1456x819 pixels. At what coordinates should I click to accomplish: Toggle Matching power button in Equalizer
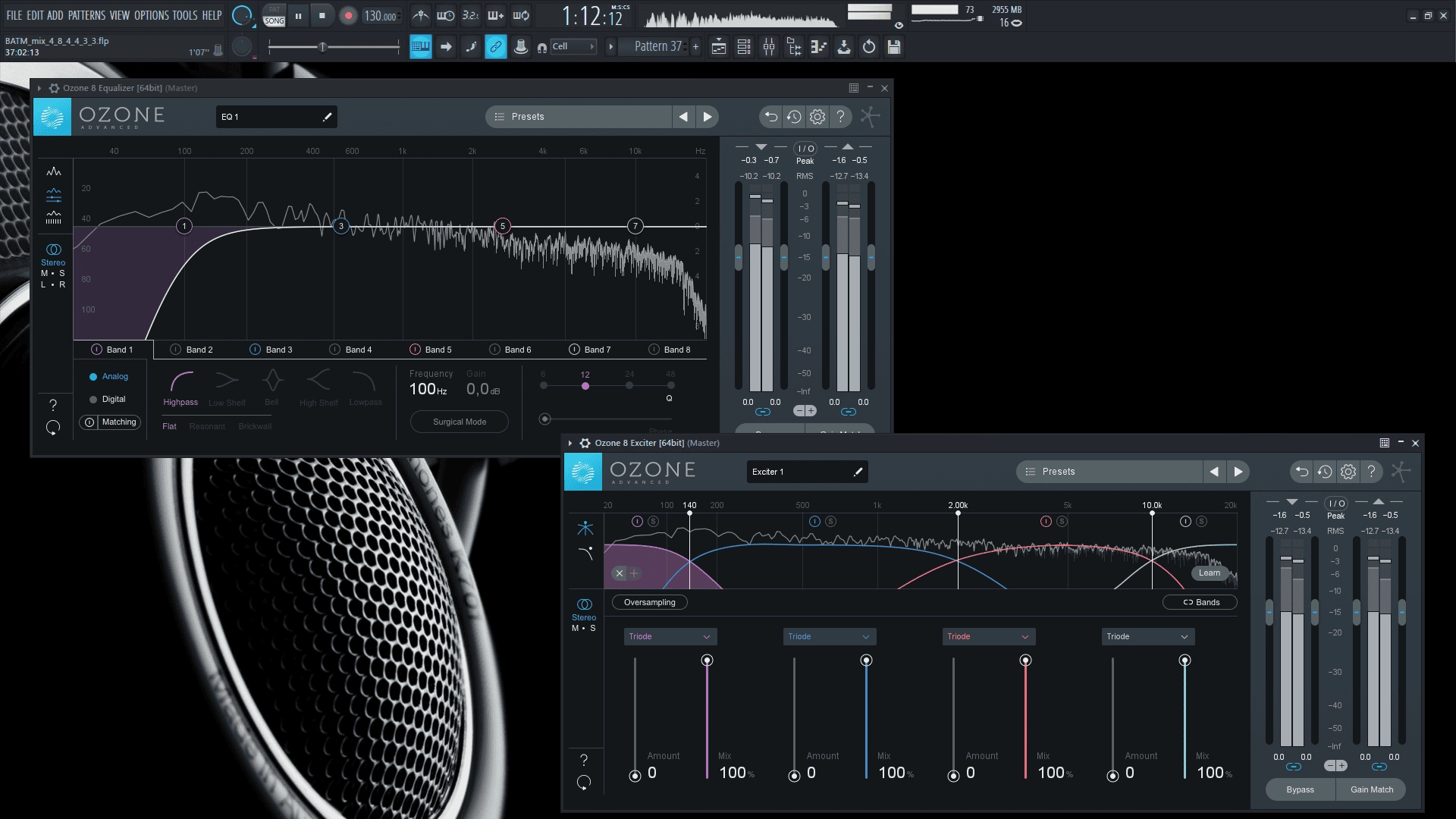(89, 422)
